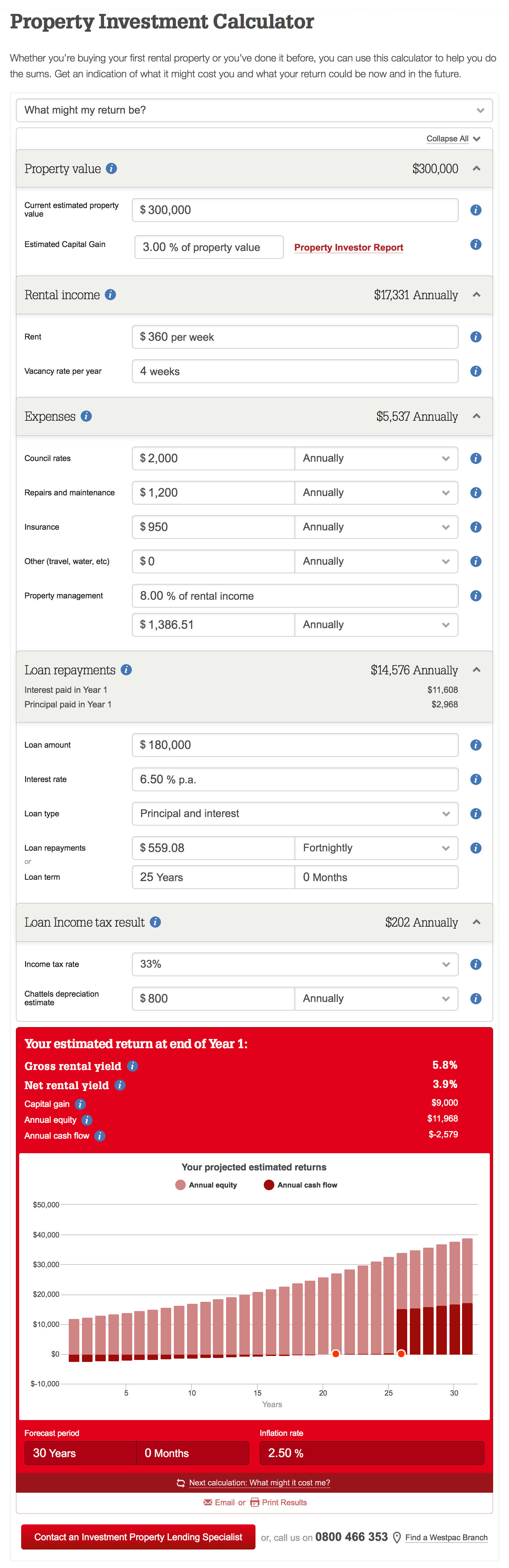Click info icon beside Expenses heading
The image size is (509, 1568).
pyautogui.click(x=87, y=416)
